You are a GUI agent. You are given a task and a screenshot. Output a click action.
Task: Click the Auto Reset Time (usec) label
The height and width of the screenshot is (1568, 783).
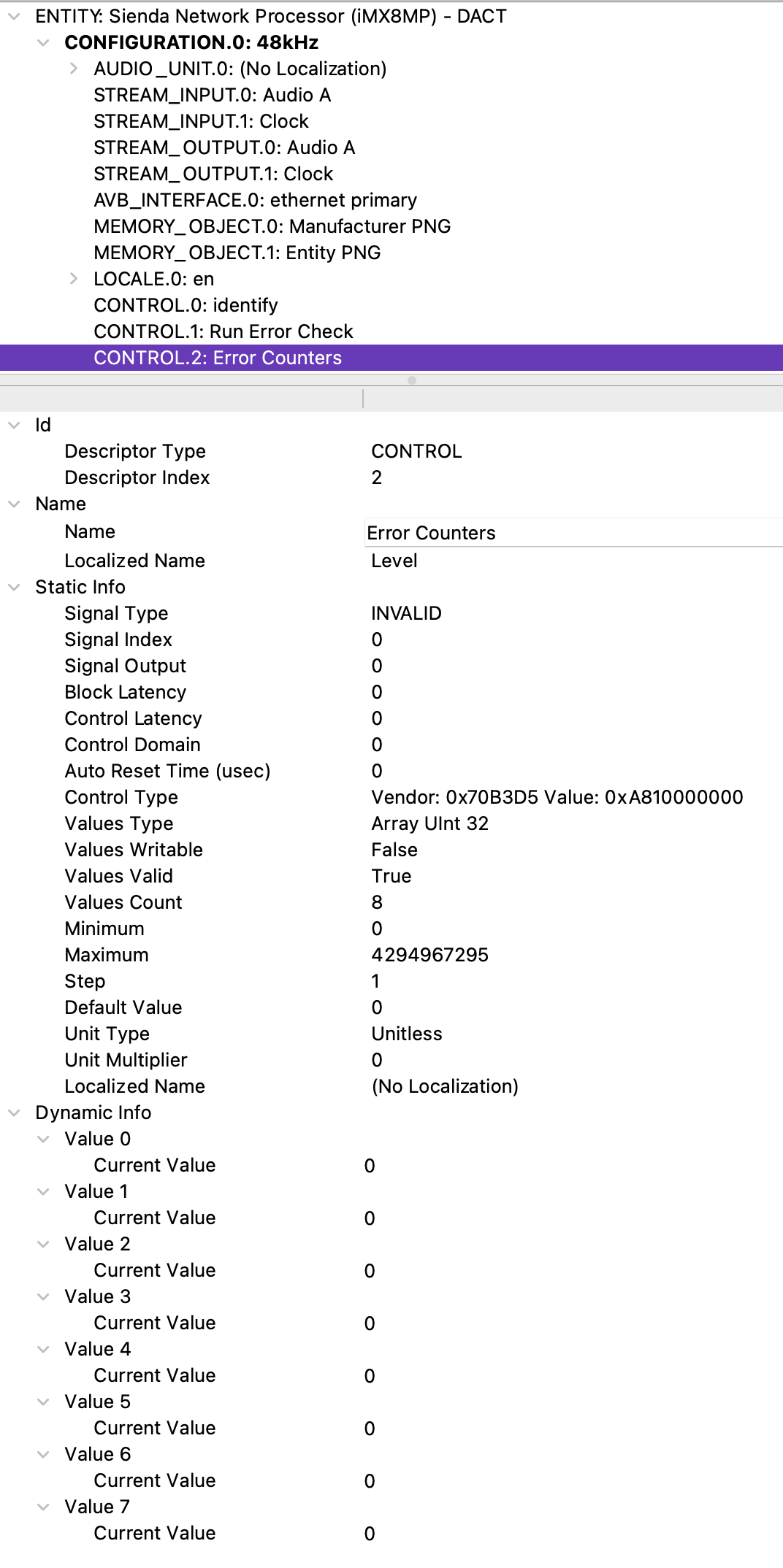click(167, 771)
